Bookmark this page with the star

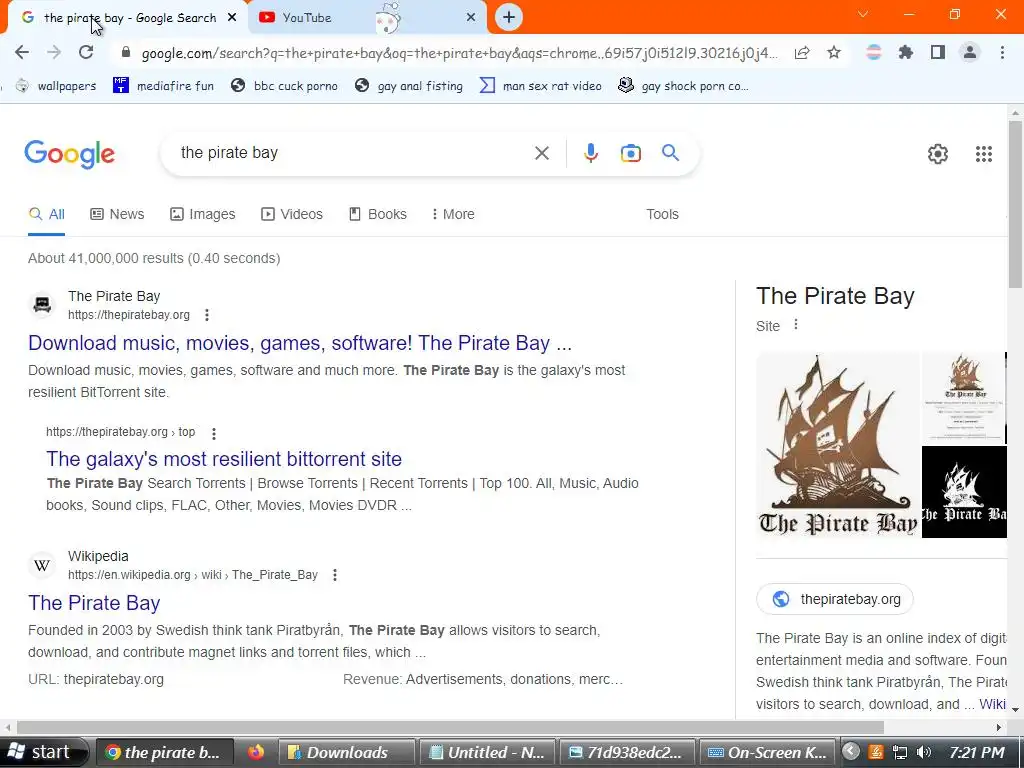834,53
